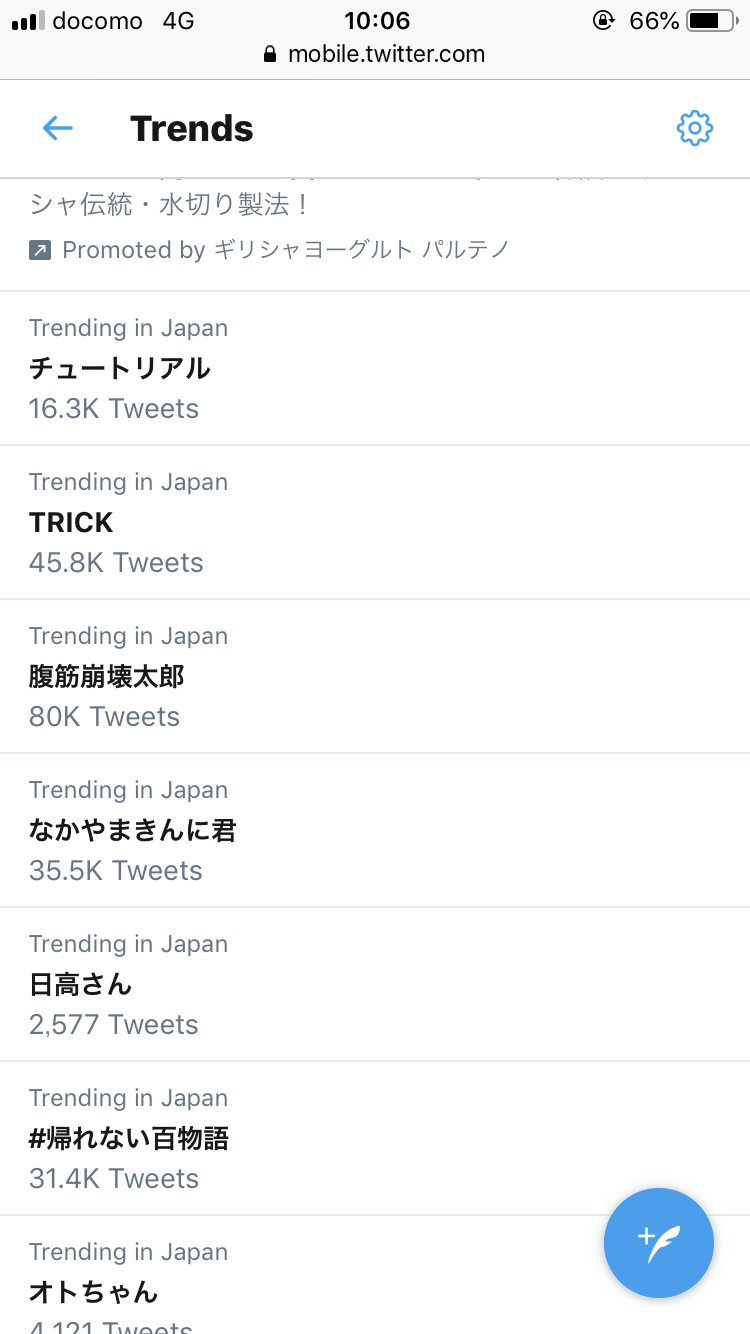Open the 日高さん trend

tap(81, 984)
